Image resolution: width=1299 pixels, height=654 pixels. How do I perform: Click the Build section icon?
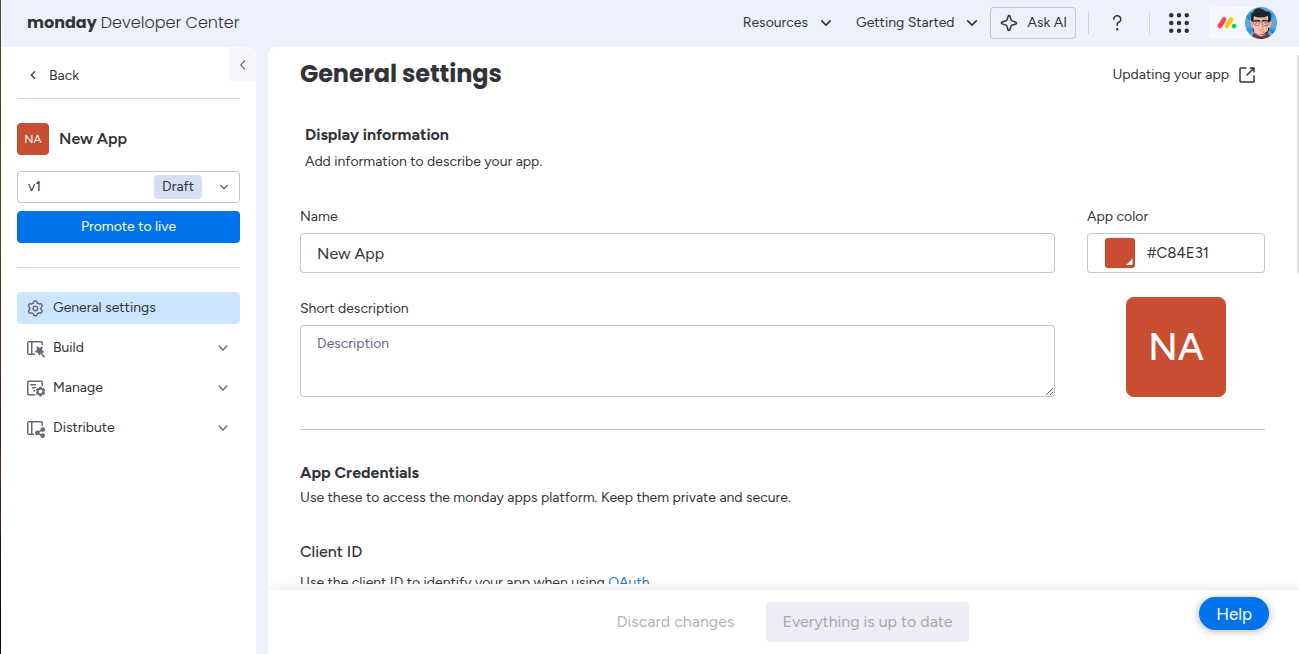pyautogui.click(x=35, y=348)
